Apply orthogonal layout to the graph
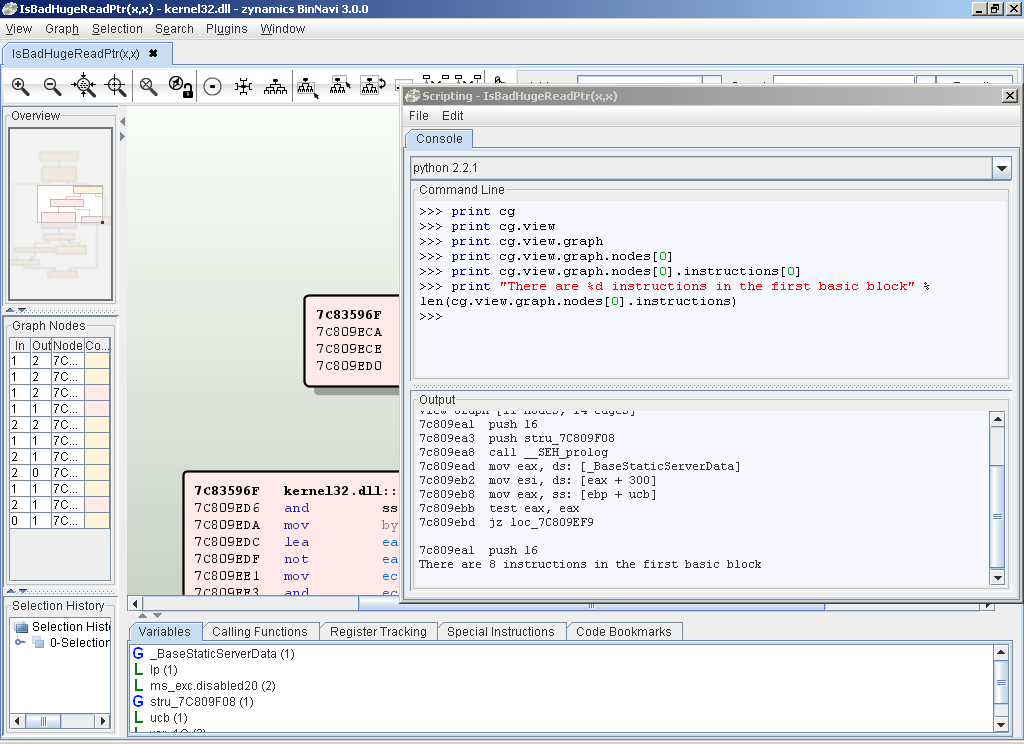Viewport: 1024px width, 744px height. click(x=244, y=86)
